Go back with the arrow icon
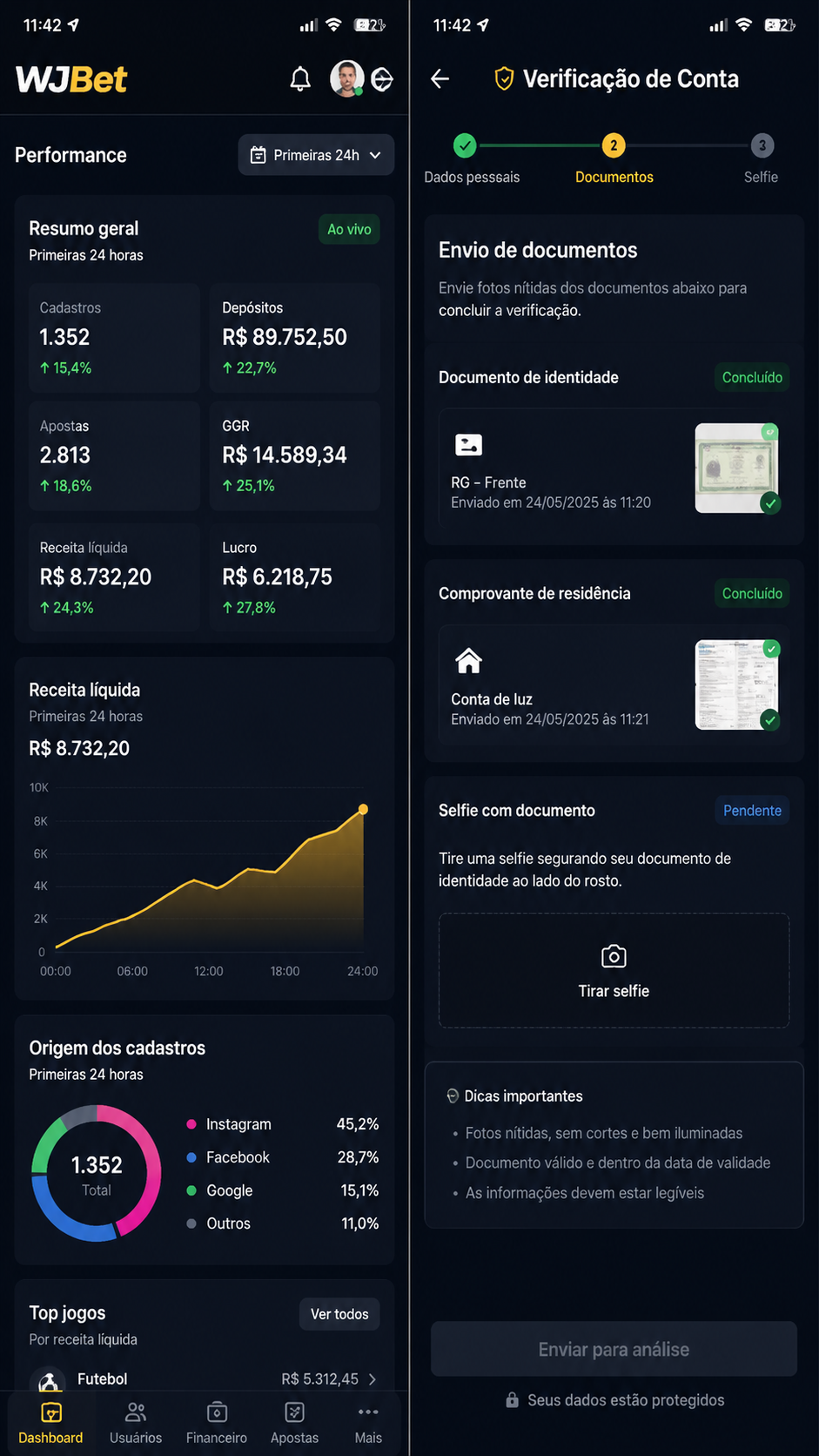This screenshot has height=1456, width=819. point(440,79)
